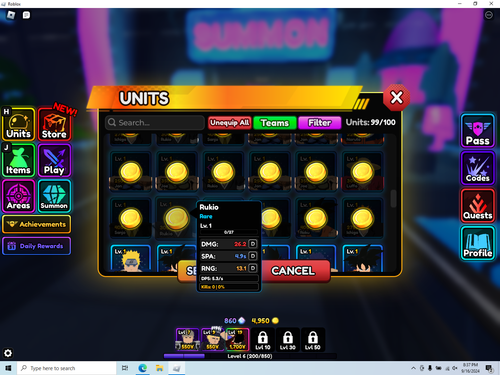The height and width of the screenshot is (375, 500).
Task: Select the equipped 1,700¥ rainbow-bordered unit
Action: pos(237,339)
